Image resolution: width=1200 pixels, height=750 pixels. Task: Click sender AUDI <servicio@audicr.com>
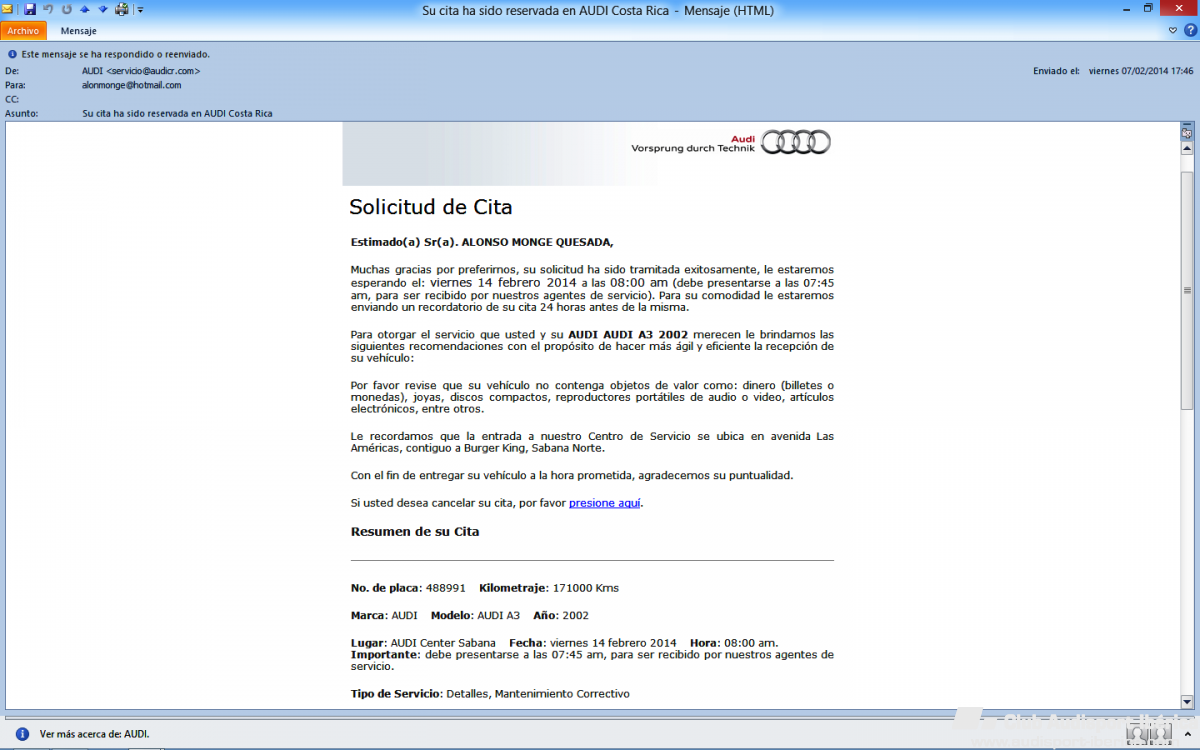(x=141, y=71)
